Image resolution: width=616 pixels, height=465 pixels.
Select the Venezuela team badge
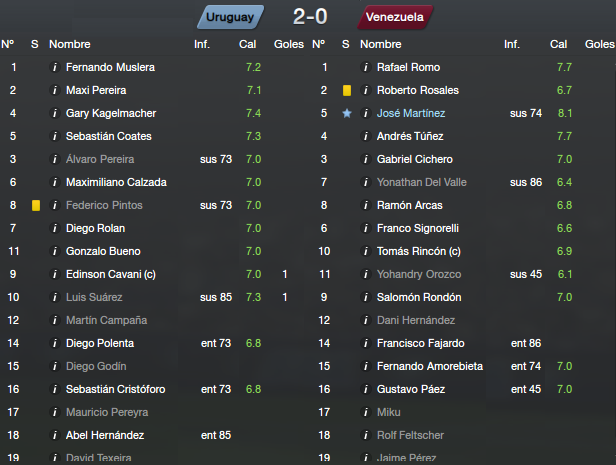[395, 17]
